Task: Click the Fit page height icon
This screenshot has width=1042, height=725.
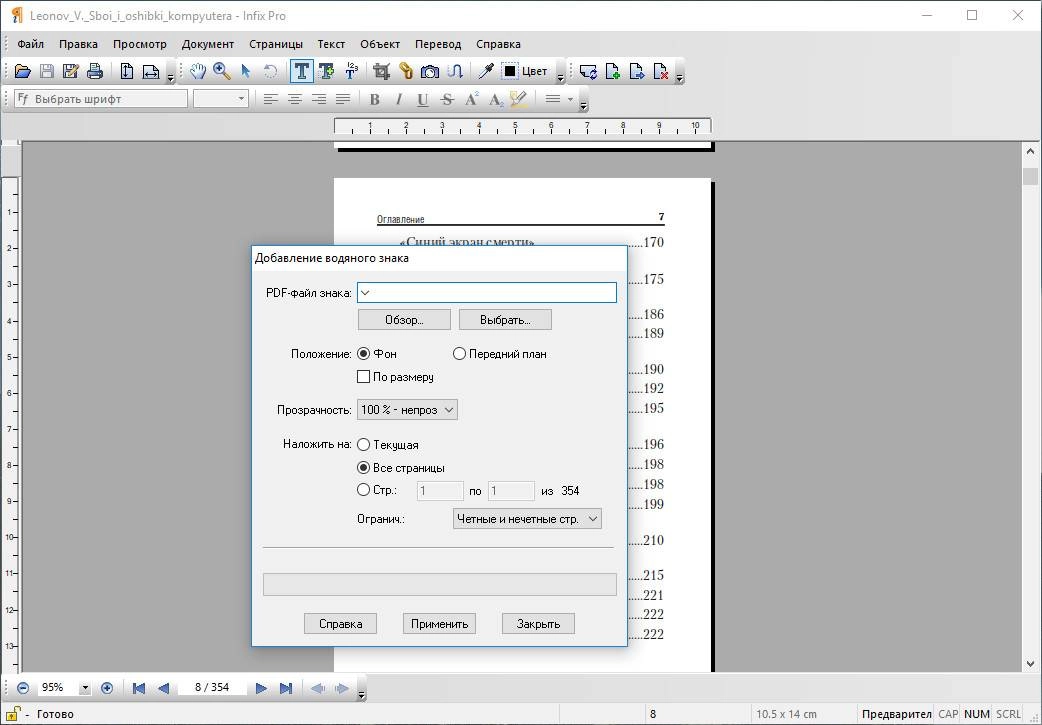Action: pos(127,71)
